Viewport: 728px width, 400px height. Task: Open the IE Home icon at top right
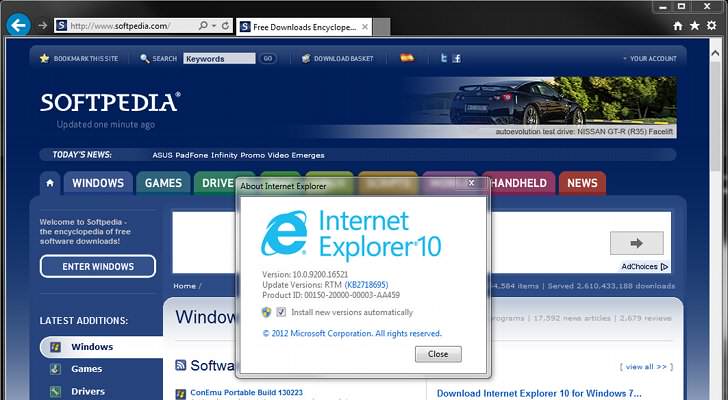679,25
